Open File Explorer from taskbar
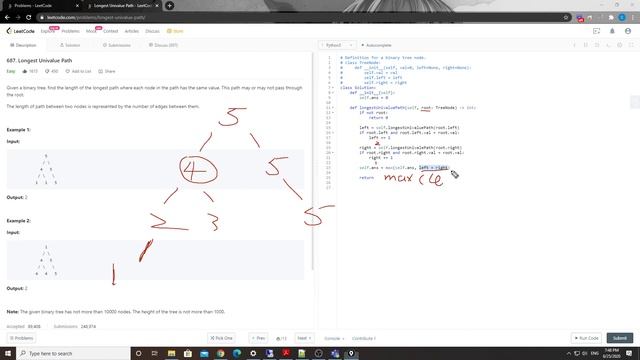This screenshot has height=360, width=640. click(171, 353)
